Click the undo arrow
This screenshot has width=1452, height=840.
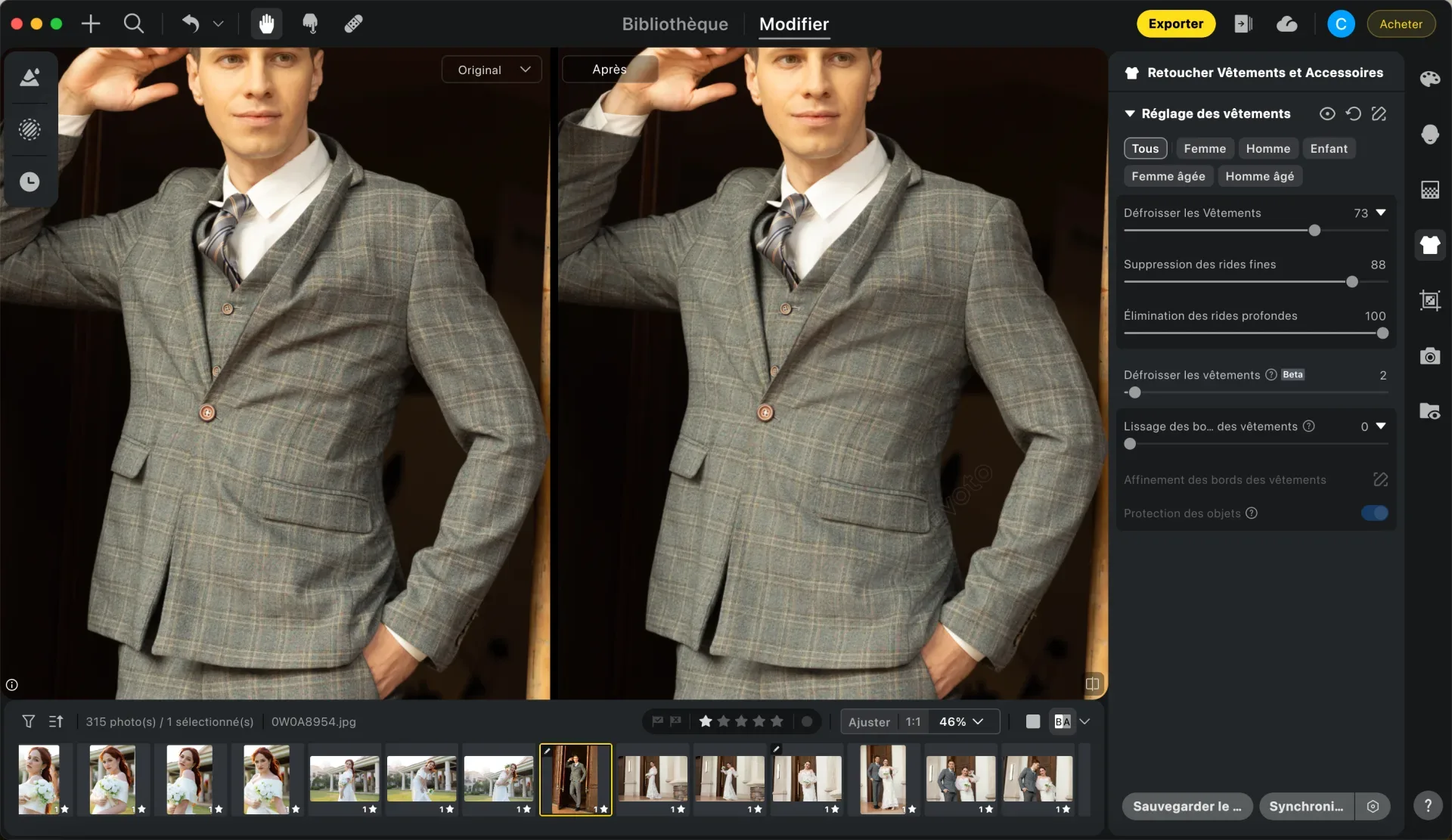190,23
